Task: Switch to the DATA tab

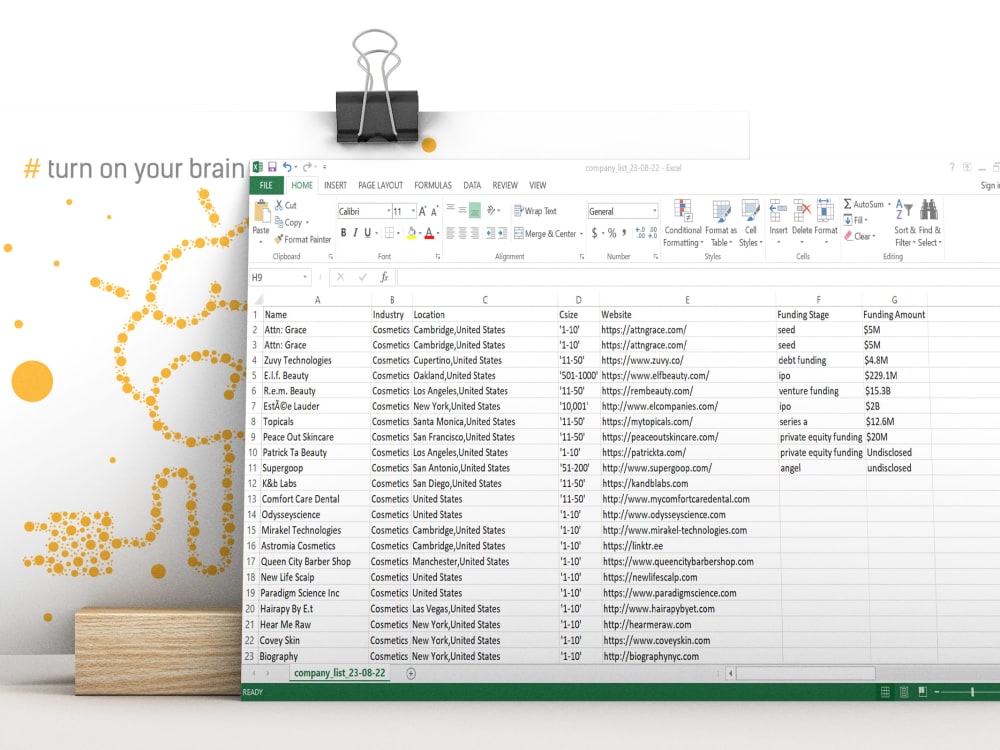Action: coord(472,185)
